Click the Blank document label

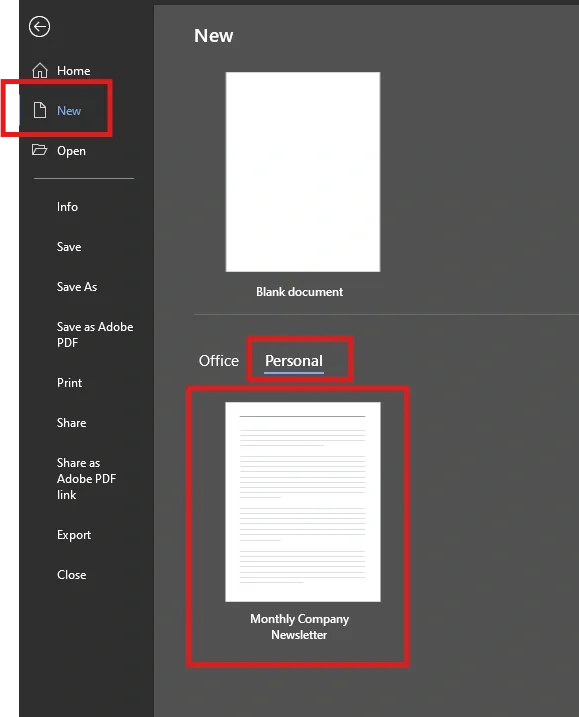click(300, 292)
